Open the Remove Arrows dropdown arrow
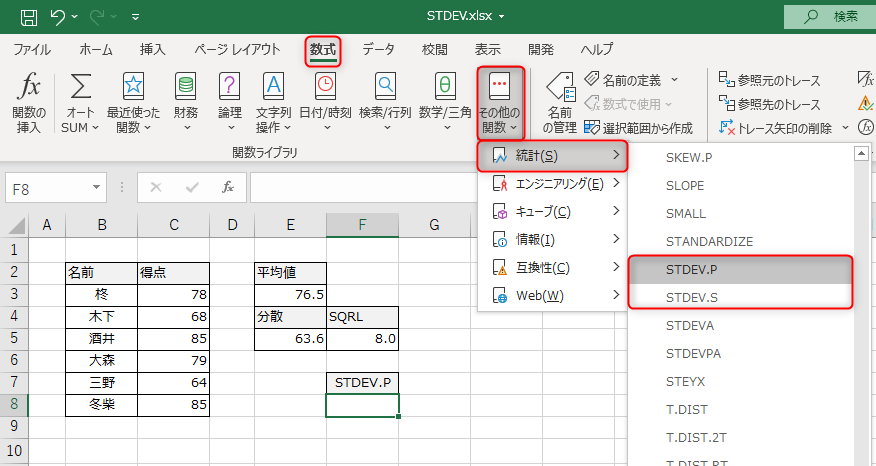 pos(845,128)
